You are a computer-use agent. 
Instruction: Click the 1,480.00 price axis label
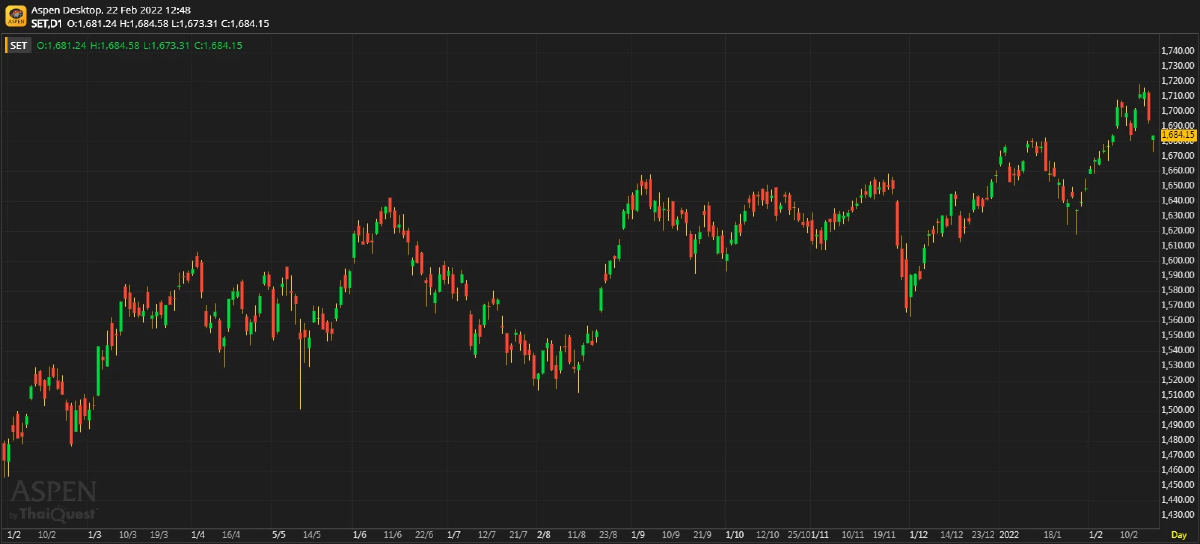pyautogui.click(x=1179, y=440)
